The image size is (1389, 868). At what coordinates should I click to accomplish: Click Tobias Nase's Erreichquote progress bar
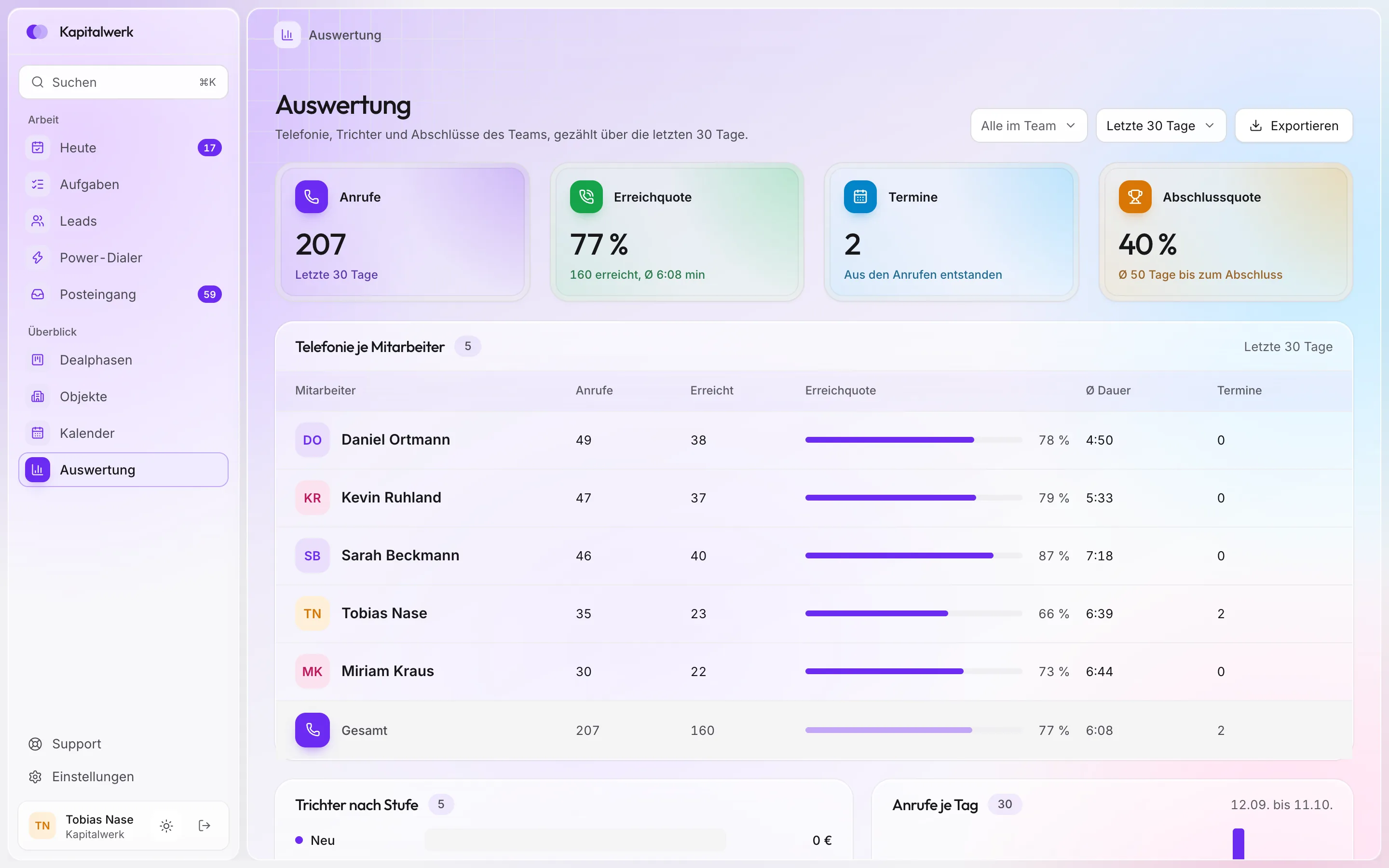[914, 614]
